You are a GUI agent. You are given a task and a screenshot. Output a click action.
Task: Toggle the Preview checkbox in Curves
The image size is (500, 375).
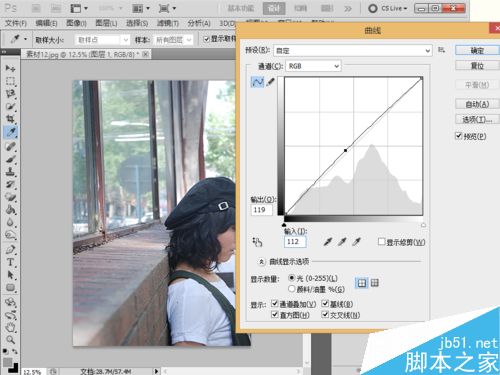pyautogui.click(x=459, y=136)
